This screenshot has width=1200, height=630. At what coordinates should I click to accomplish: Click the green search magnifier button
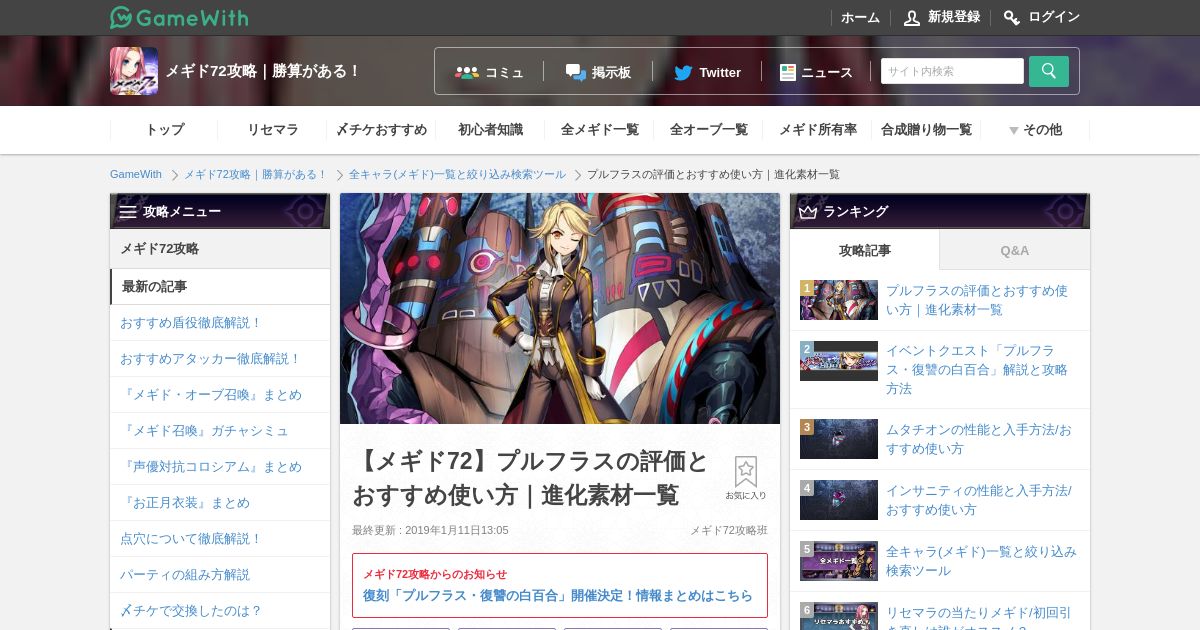(x=1049, y=71)
